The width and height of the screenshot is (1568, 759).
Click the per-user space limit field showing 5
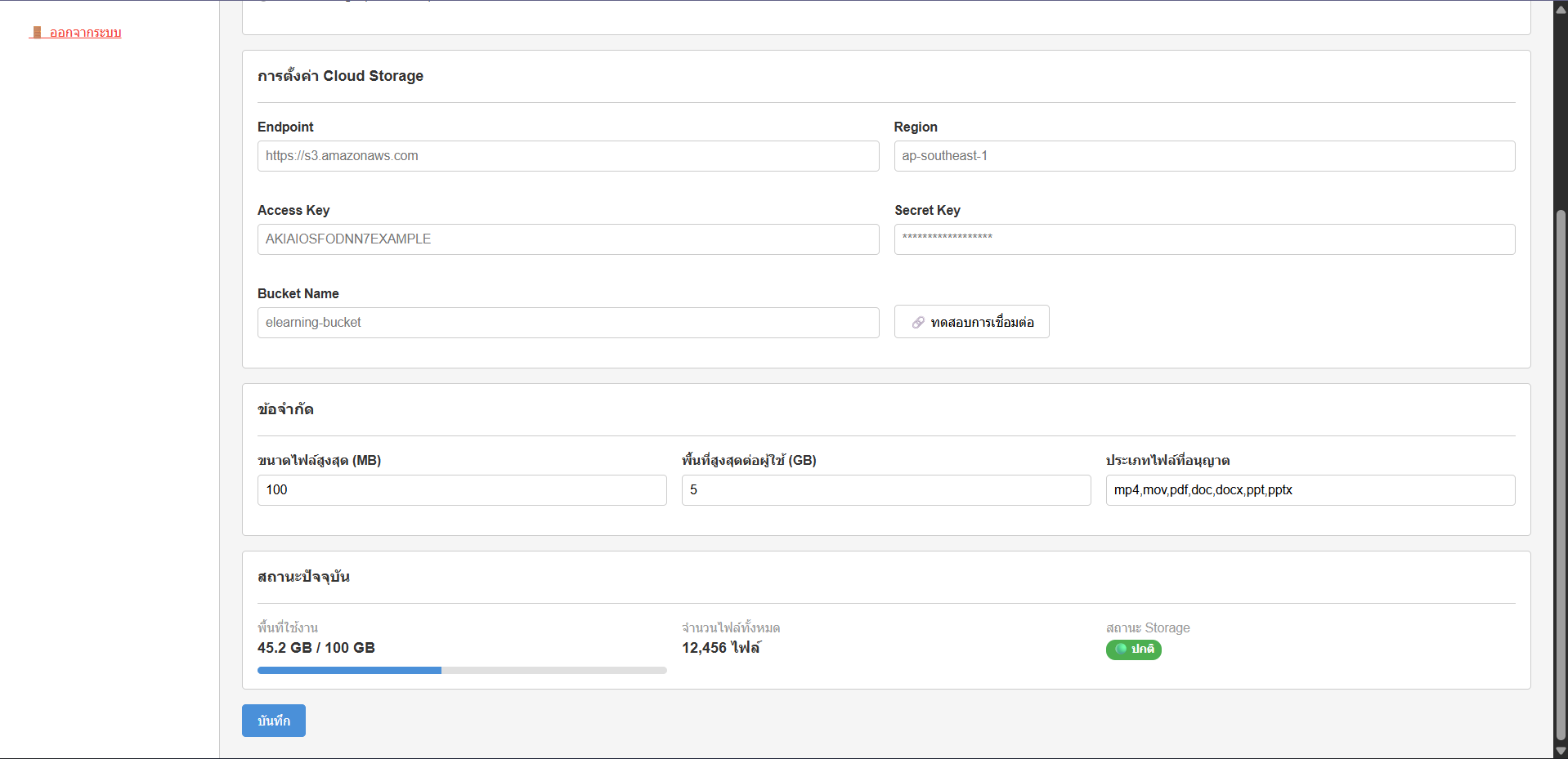pos(885,489)
